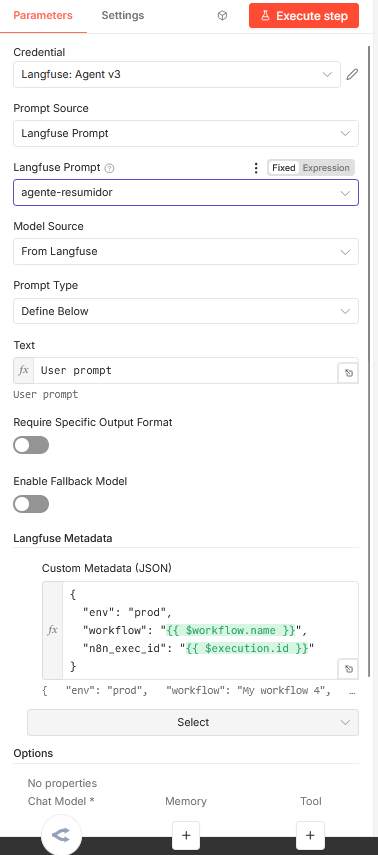Open the Credential dropdown Langfuse: Agent v3
Image resolution: width=378 pixels, height=855 pixels.
pyautogui.click(x=177, y=74)
